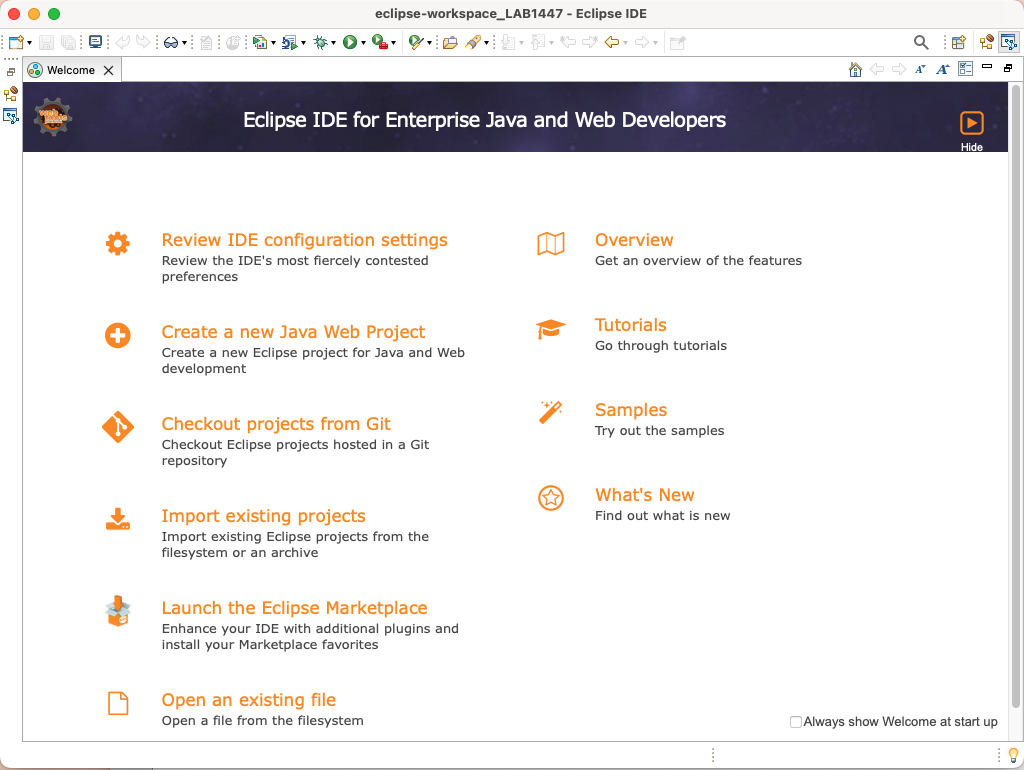Click the restore icon in left trim bar
Image resolution: width=1024 pixels, height=770 pixels.
[x=11, y=72]
